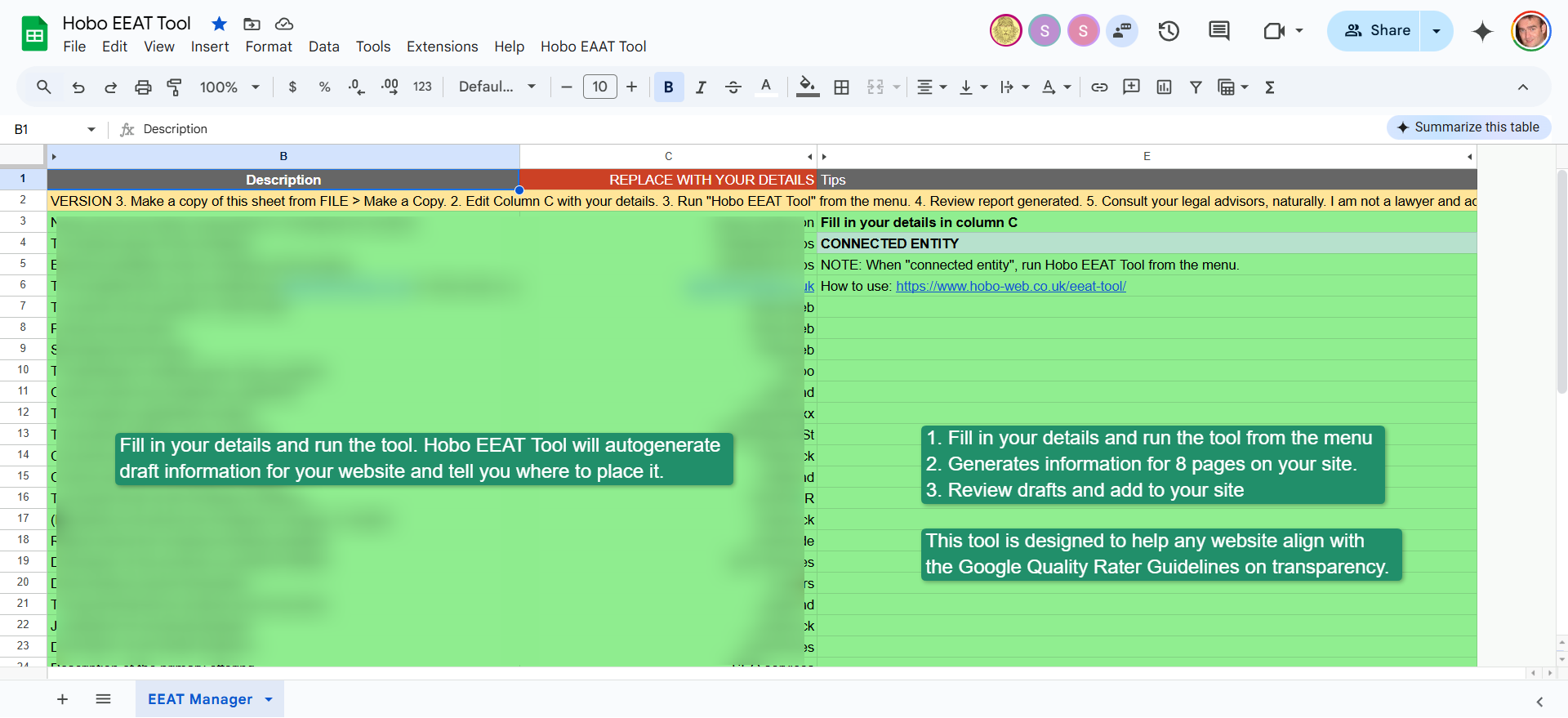Toggle italic formatting
Image resolution: width=1568 pixels, height=718 pixels.
[x=701, y=87]
